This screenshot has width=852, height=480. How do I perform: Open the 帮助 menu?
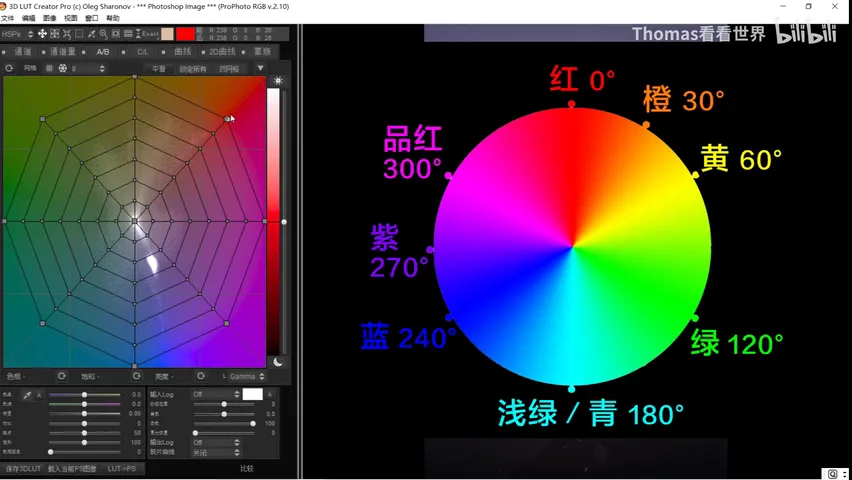[113, 18]
